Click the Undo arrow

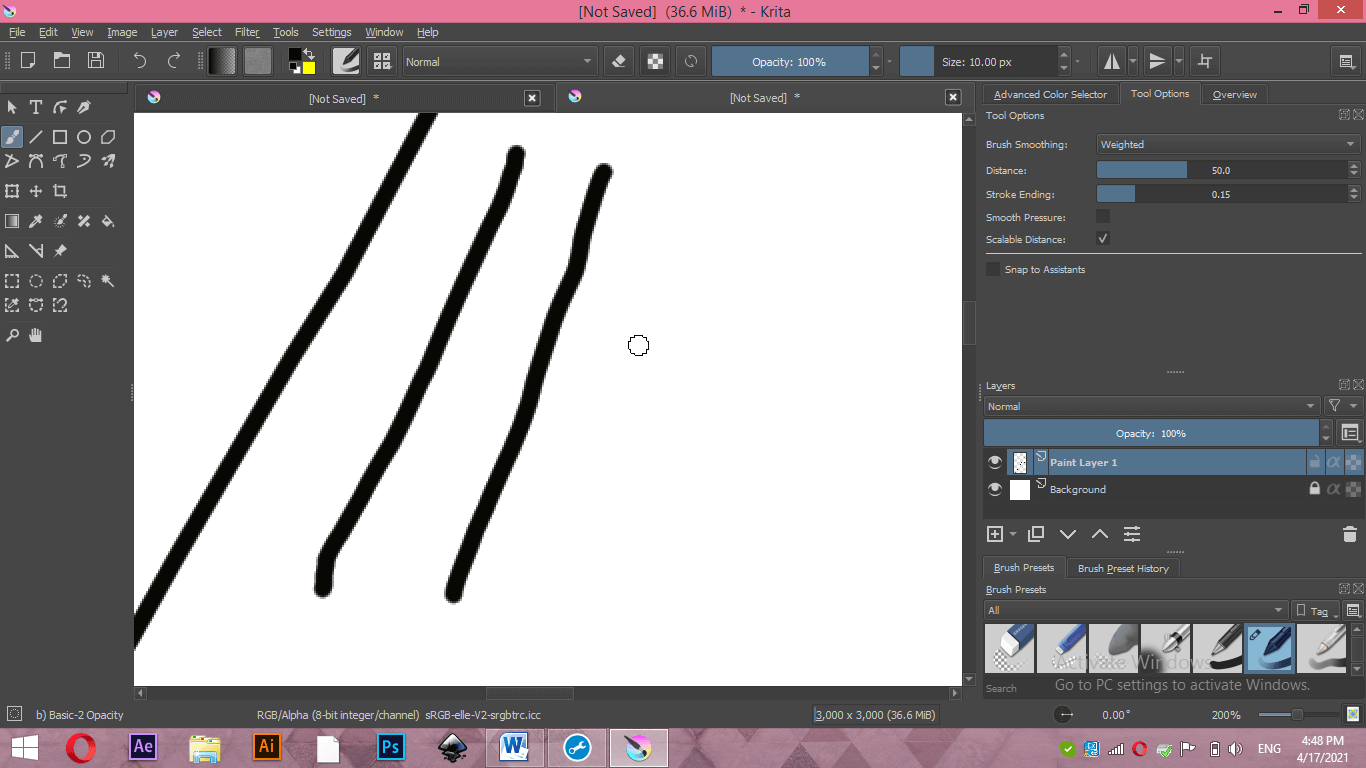(x=140, y=61)
